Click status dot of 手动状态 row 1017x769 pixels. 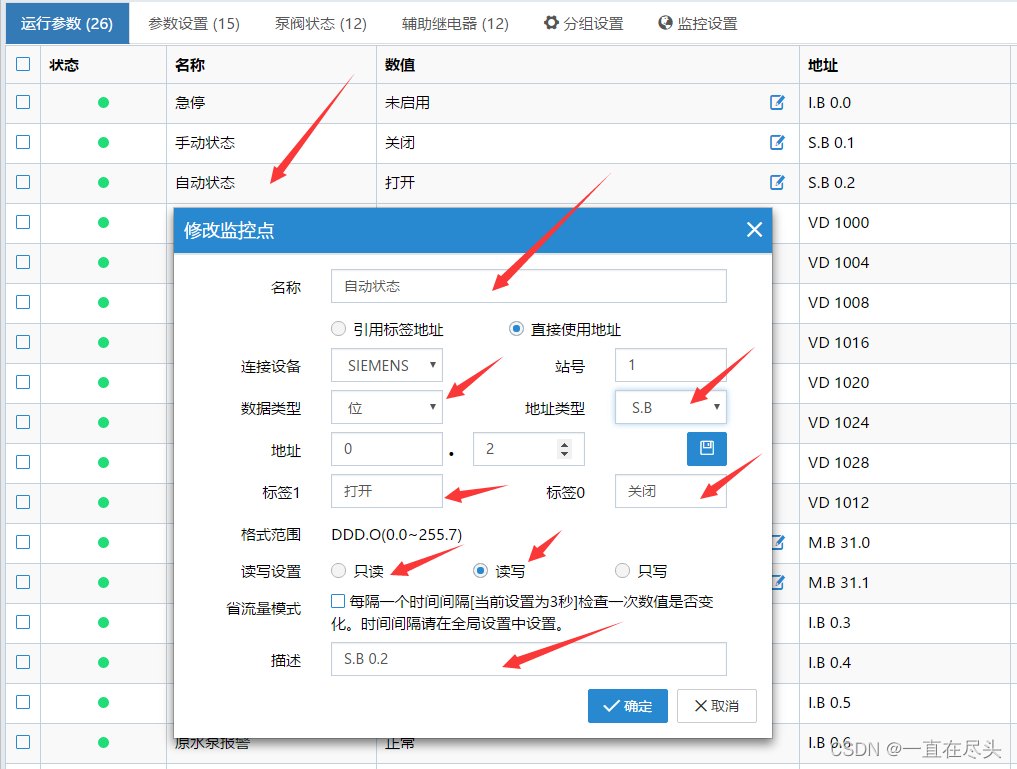[x=103, y=143]
